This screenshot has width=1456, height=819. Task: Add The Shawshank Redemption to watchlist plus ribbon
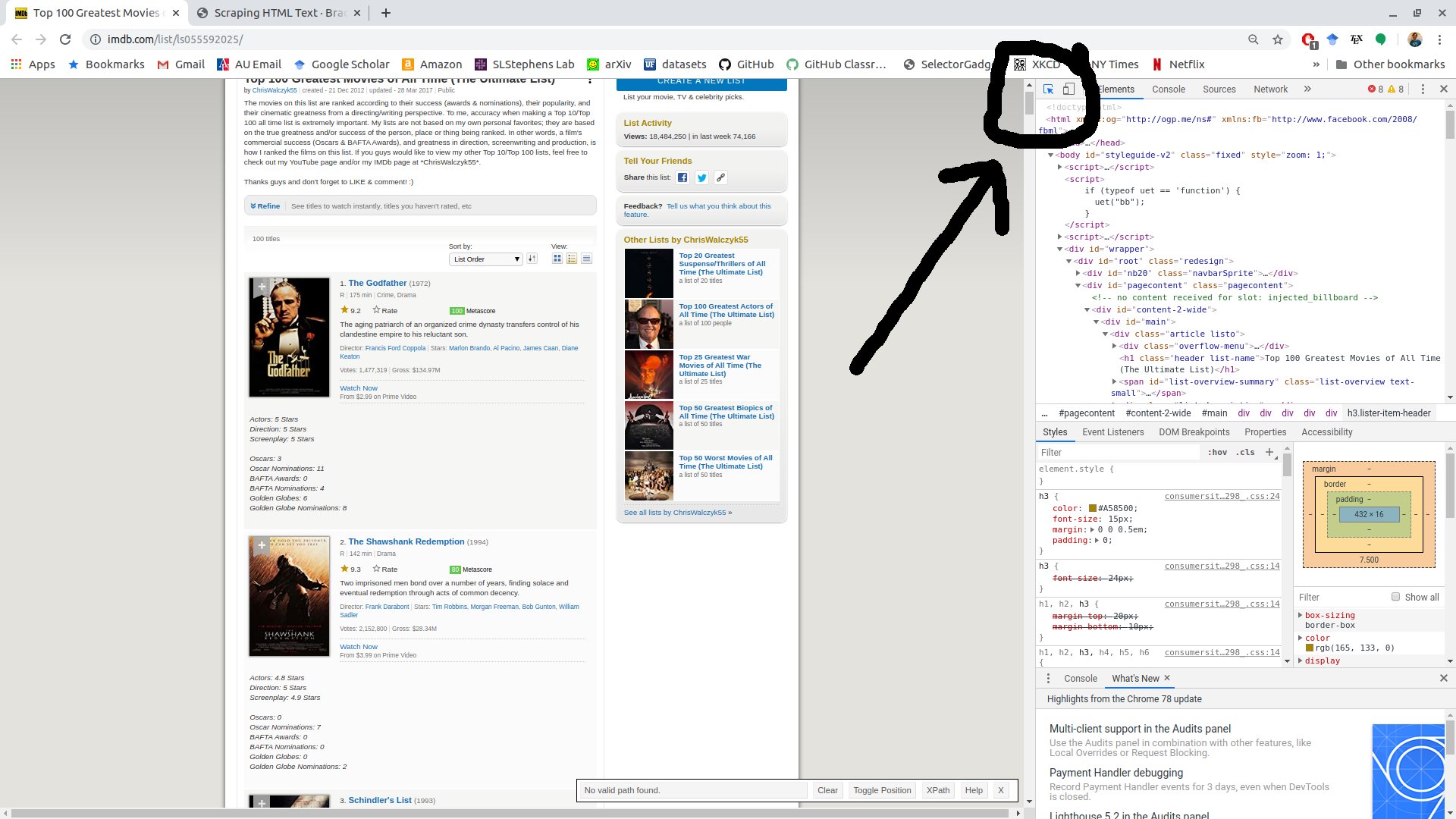262,545
